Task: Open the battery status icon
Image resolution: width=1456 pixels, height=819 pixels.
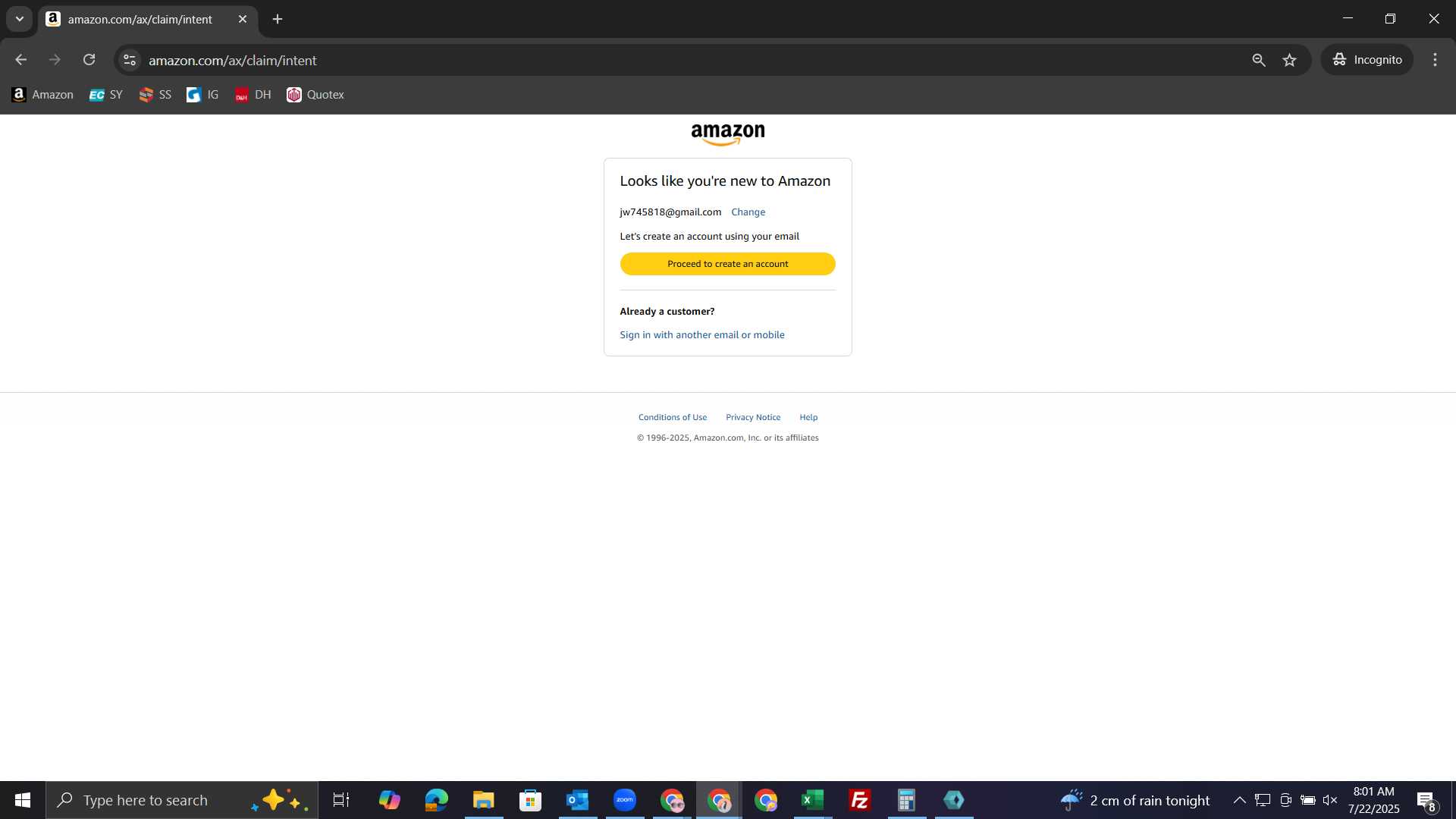Action: [1307, 800]
